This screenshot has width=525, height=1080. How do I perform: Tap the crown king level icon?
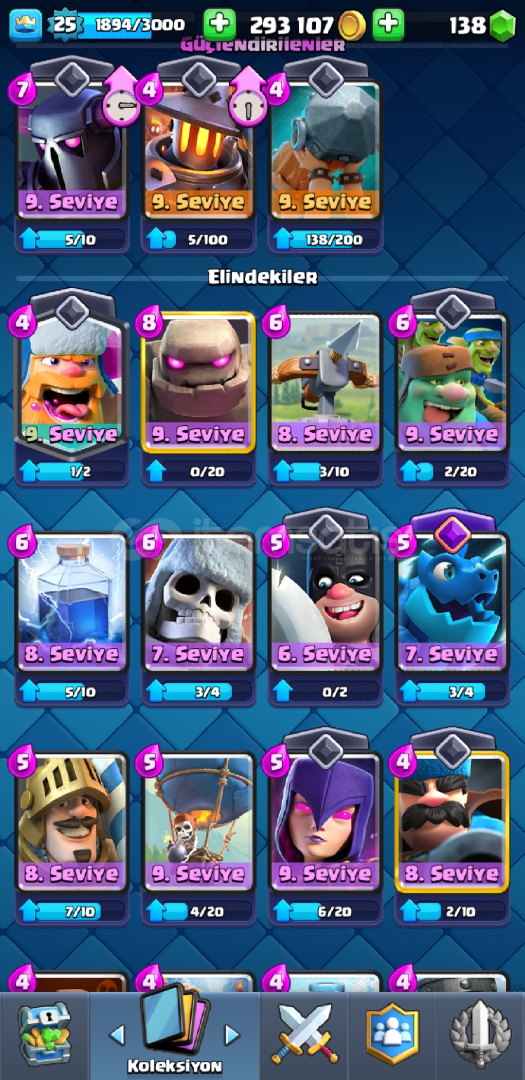(x=25, y=25)
